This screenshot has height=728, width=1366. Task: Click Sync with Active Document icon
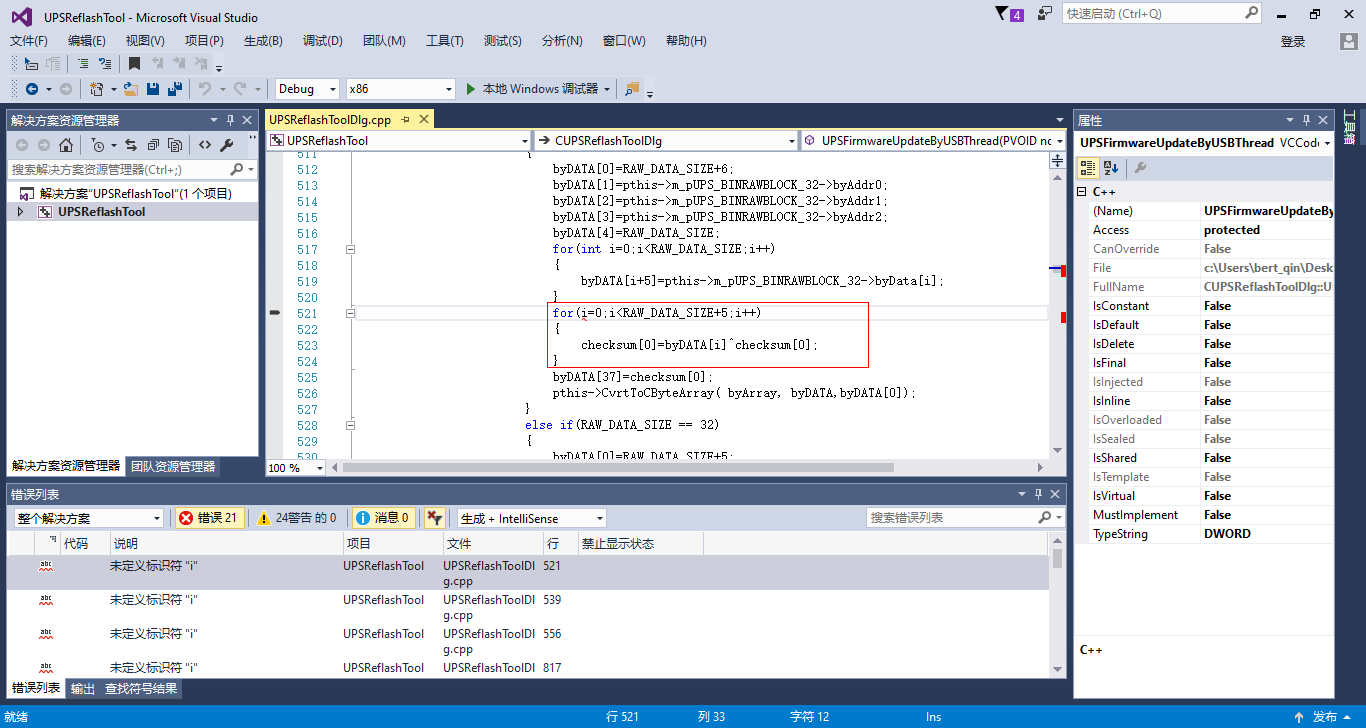(x=129, y=144)
